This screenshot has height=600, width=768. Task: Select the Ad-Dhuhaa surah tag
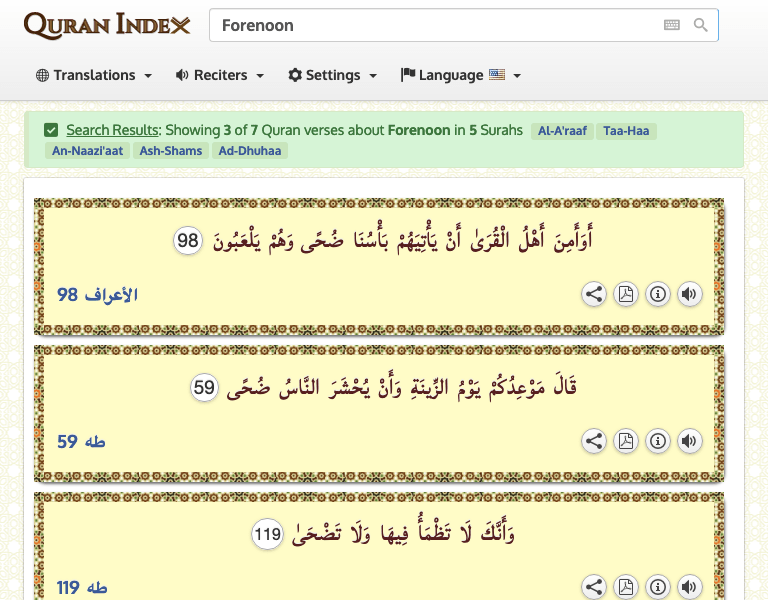pos(248,151)
